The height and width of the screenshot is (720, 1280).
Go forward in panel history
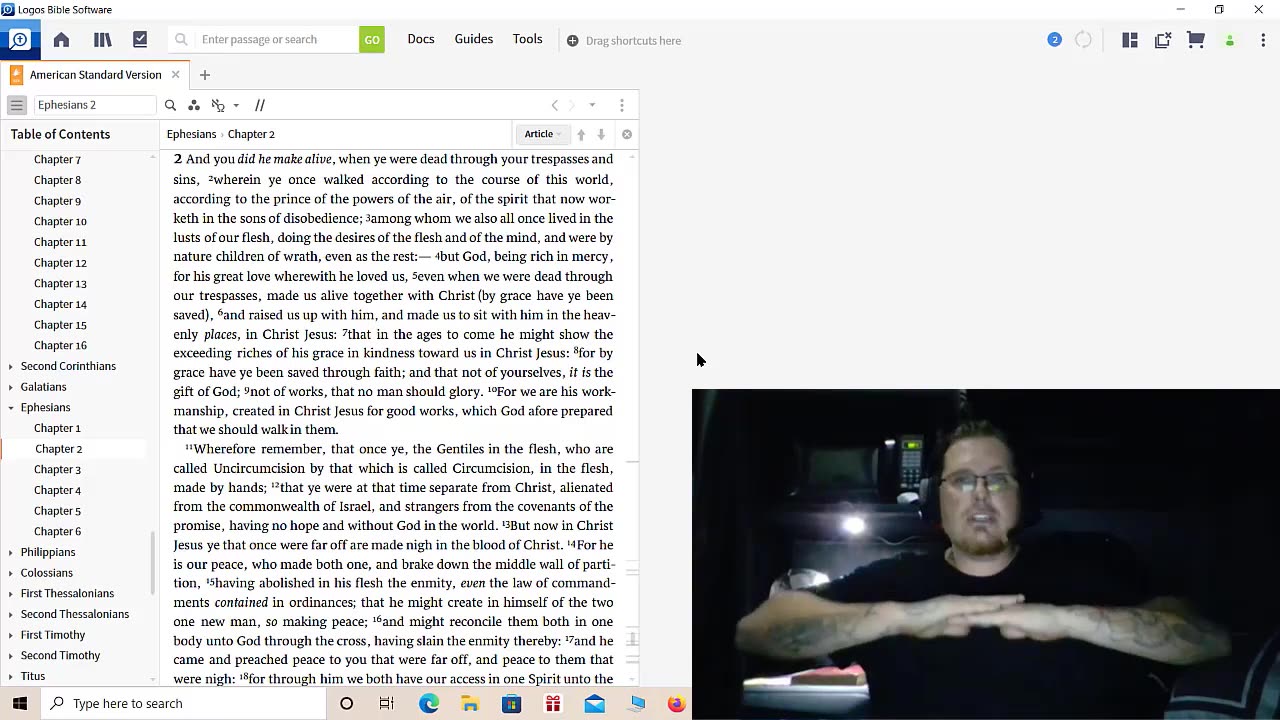[572, 105]
